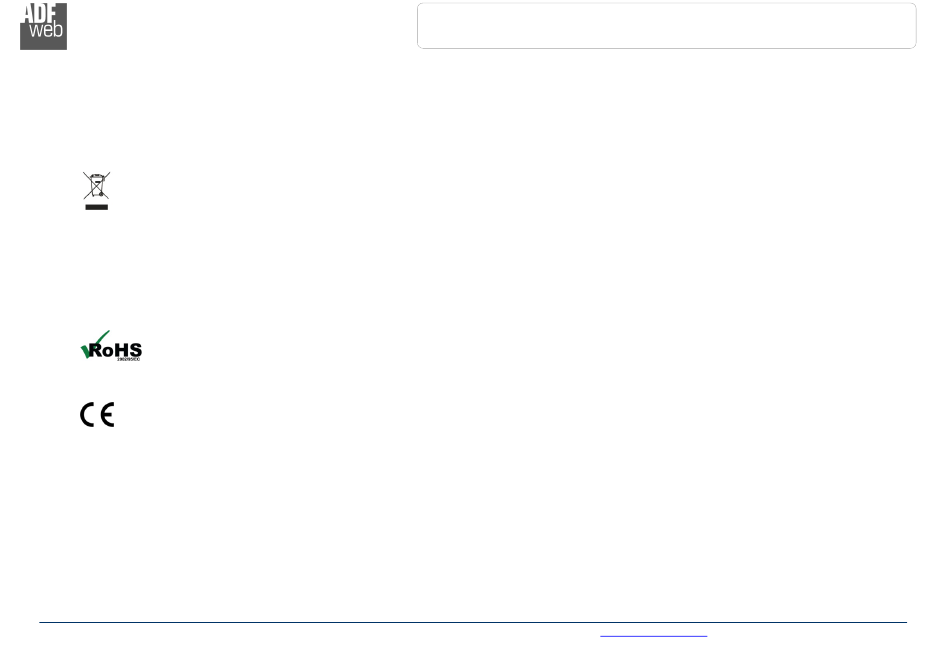Click the blue horizontal footer line

[473, 622]
